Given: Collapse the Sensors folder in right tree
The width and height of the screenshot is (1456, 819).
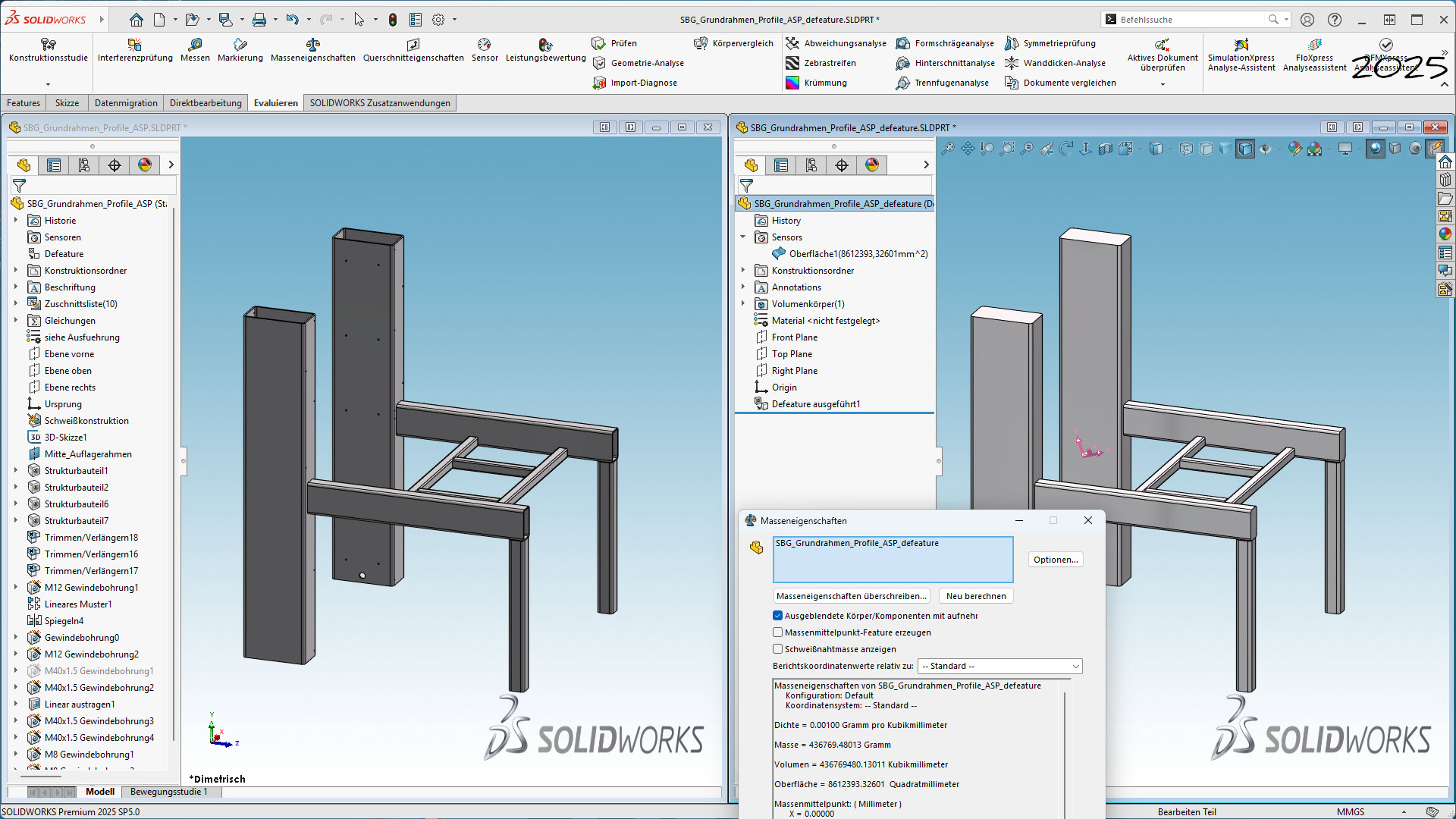Looking at the screenshot, I should coord(743,237).
